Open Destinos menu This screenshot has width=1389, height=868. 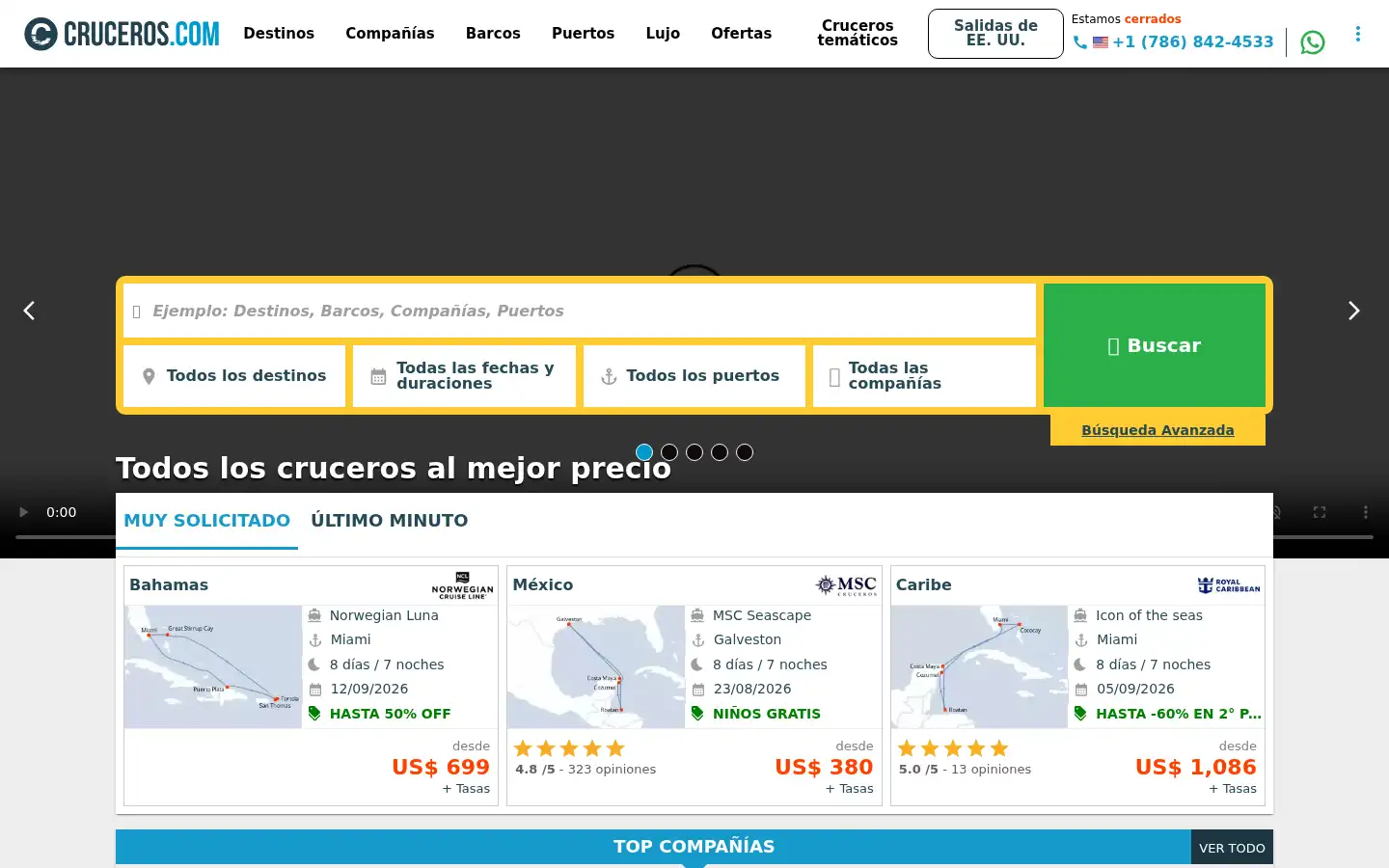pos(279,34)
